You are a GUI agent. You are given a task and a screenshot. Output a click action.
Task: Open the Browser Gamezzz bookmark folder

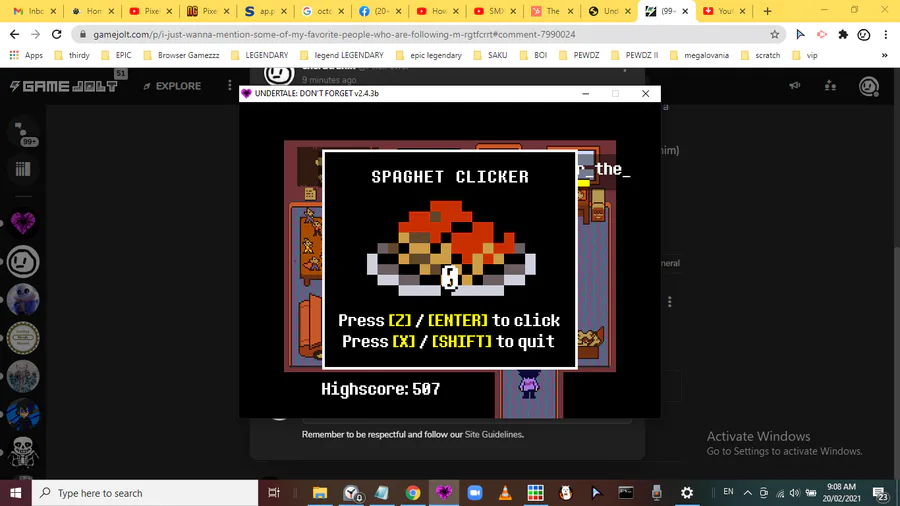(181, 56)
